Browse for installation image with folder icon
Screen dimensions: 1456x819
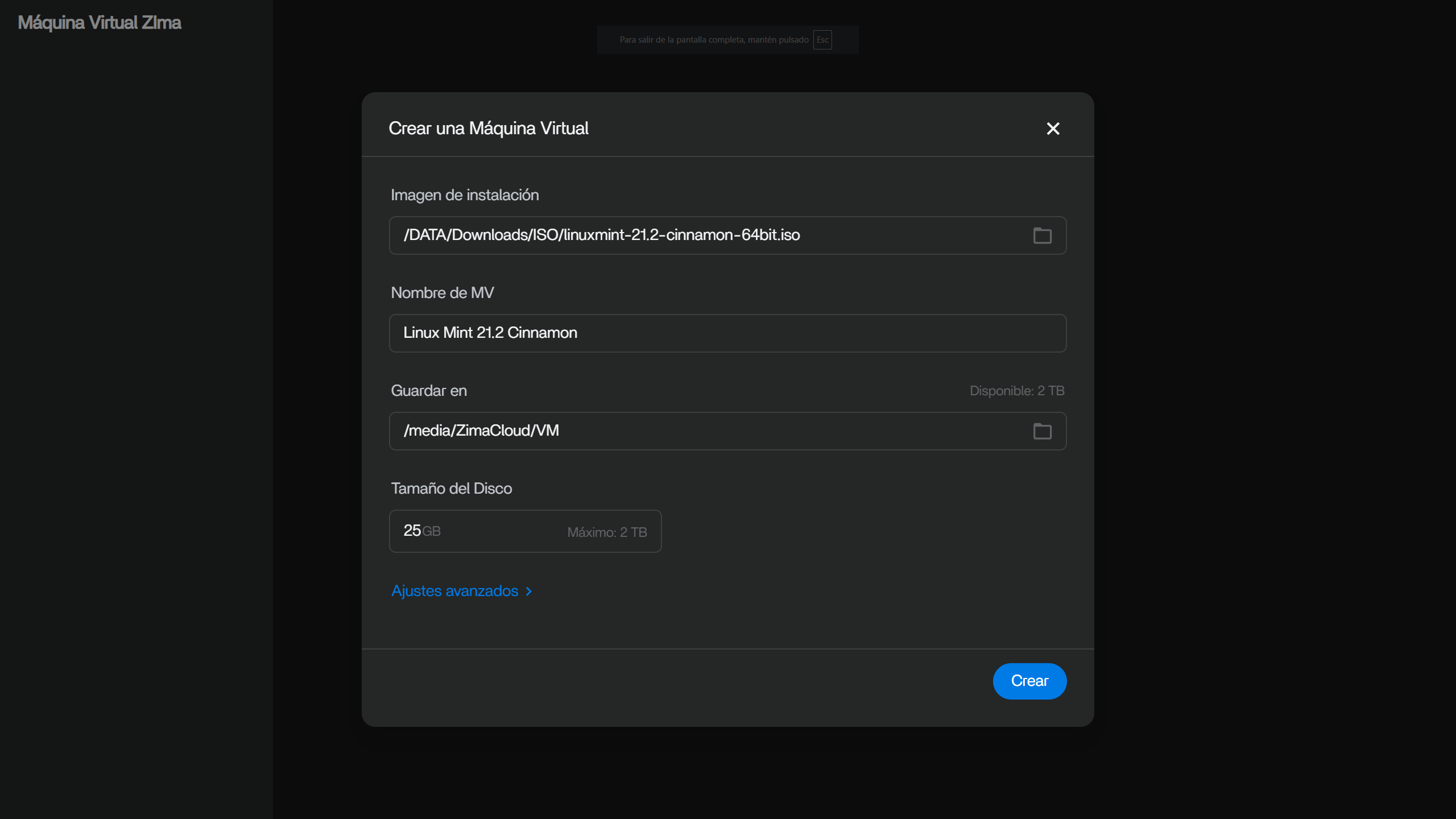(1042, 235)
